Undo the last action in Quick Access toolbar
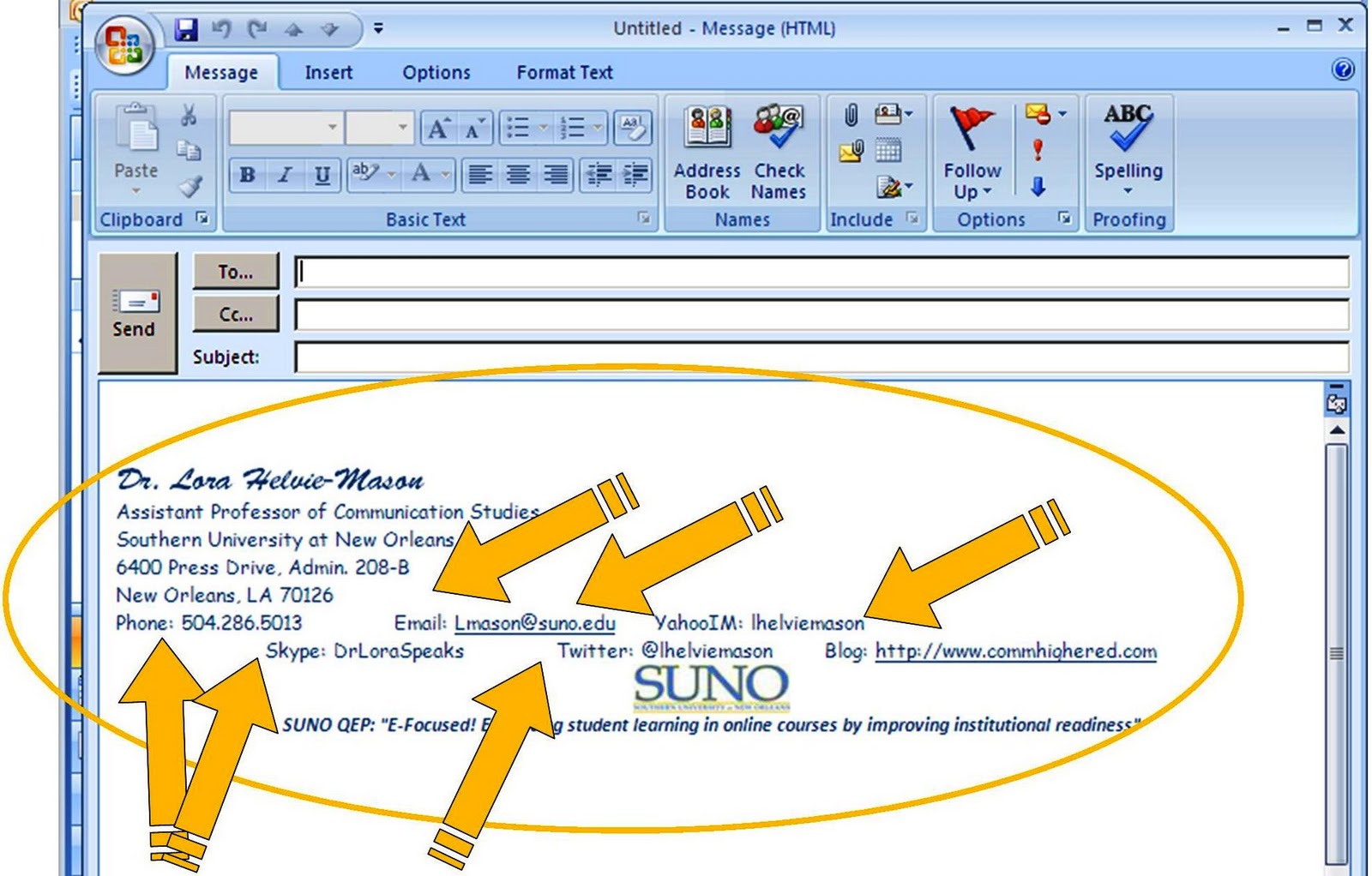 [x=222, y=30]
